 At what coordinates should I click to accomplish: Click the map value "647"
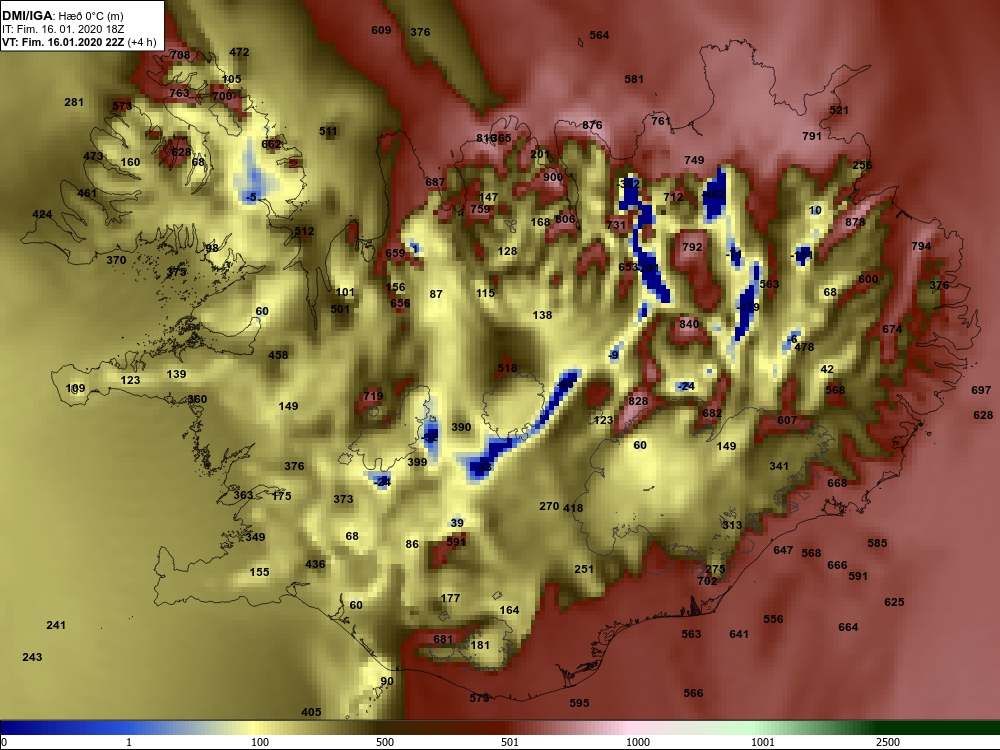(x=783, y=550)
